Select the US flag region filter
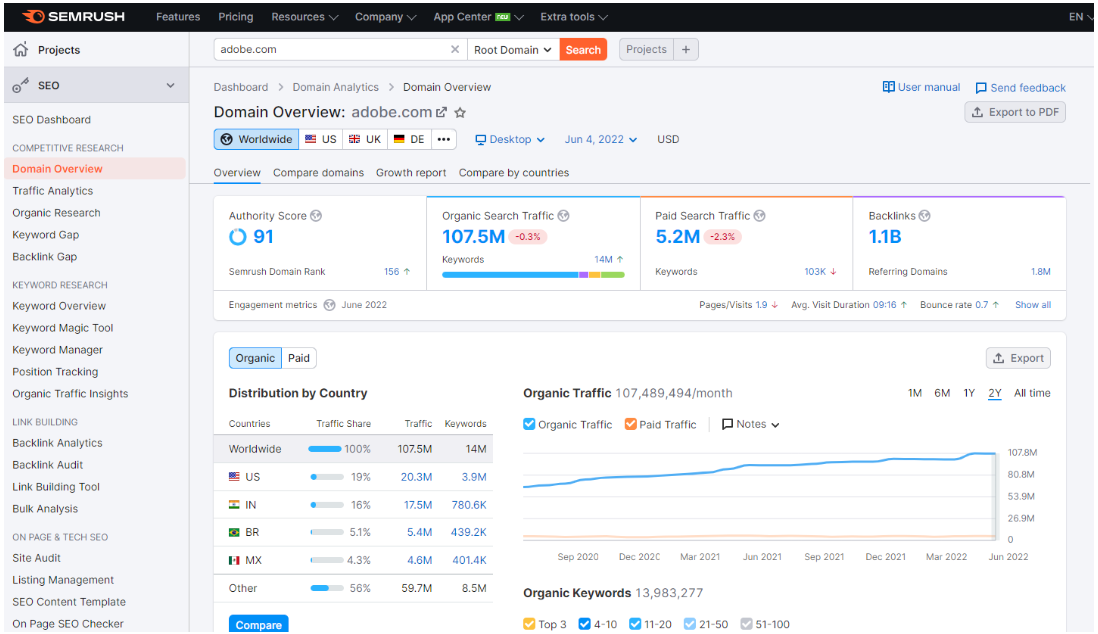This screenshot has height=634, width=1098. (x=321, y=139)
